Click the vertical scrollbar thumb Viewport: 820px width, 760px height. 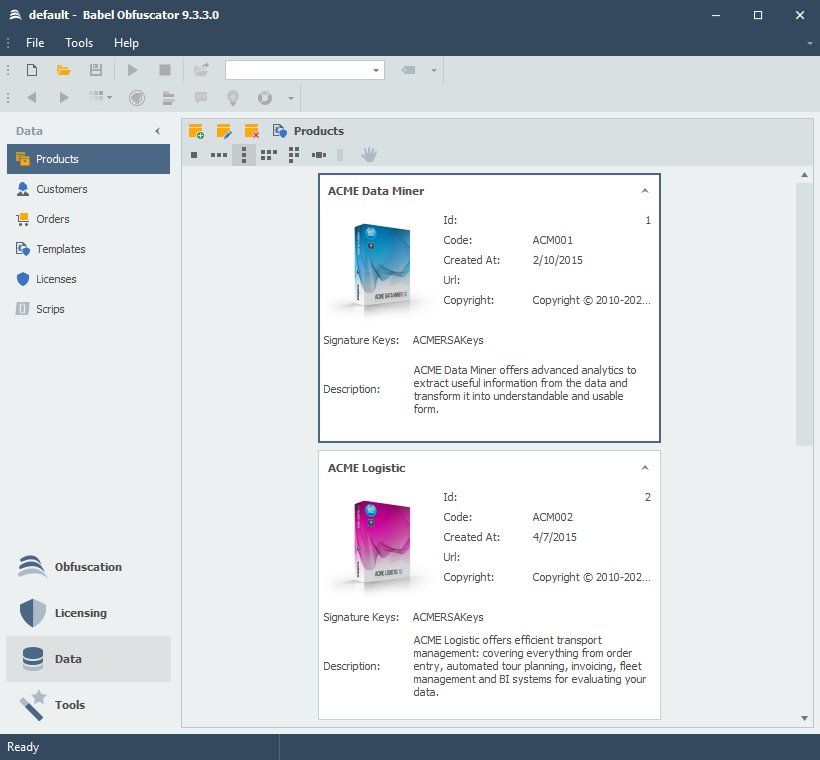click(x=804, y=314)
